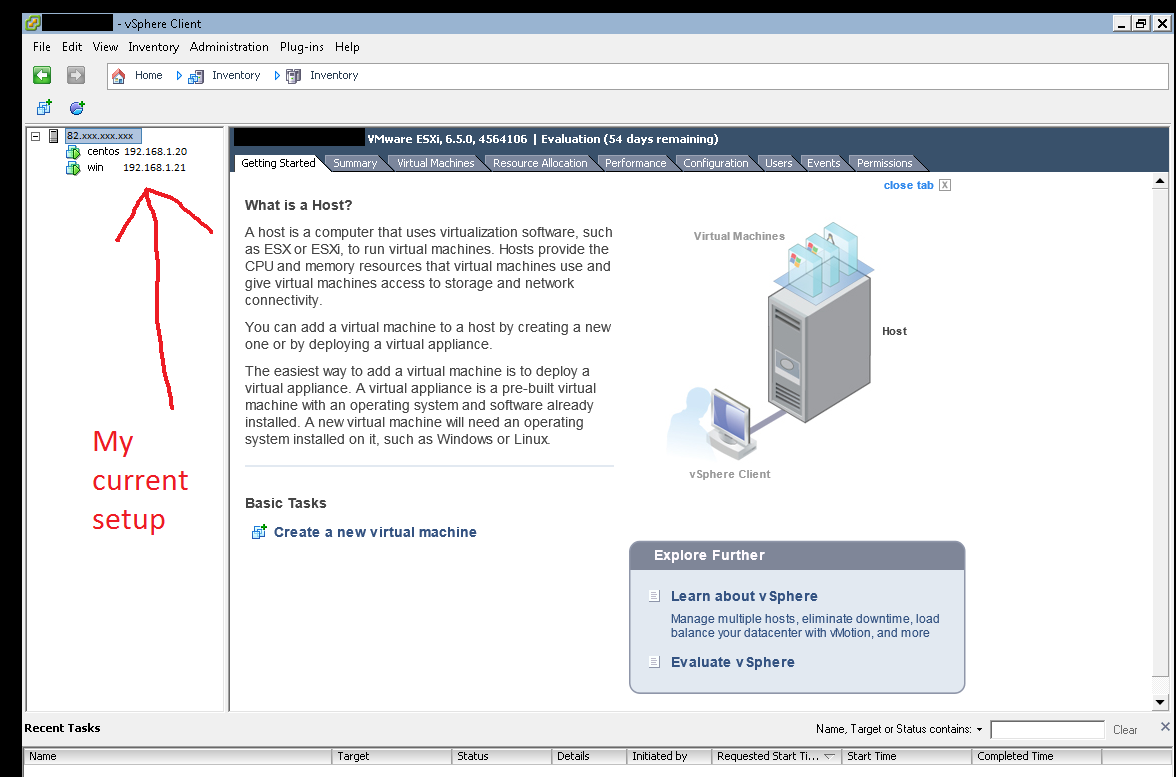
Task: Switch to the Events tab
Action: [x=824, y=163]
